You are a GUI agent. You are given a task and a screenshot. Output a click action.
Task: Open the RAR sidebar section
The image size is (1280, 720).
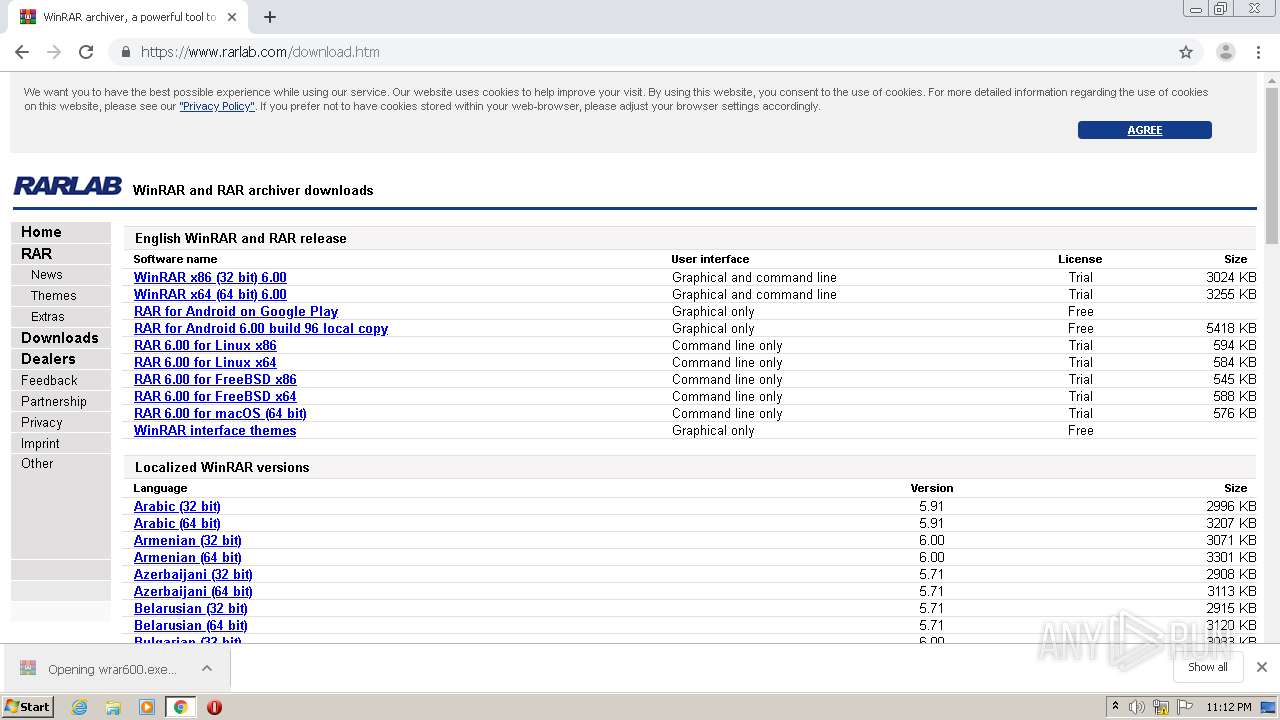(x=36, y=254)
